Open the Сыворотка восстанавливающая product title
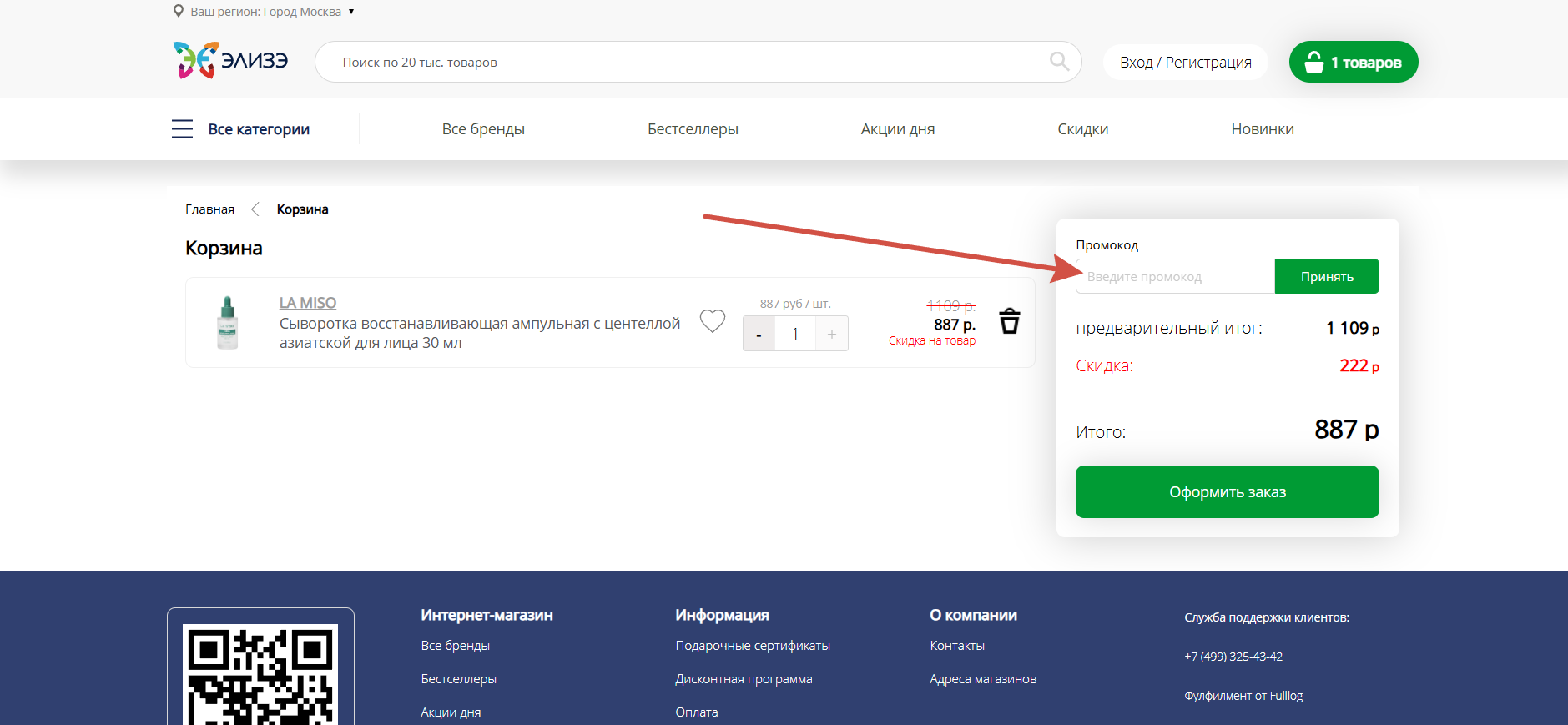Screen dimensions: 1568x725 tap(480, 333)
